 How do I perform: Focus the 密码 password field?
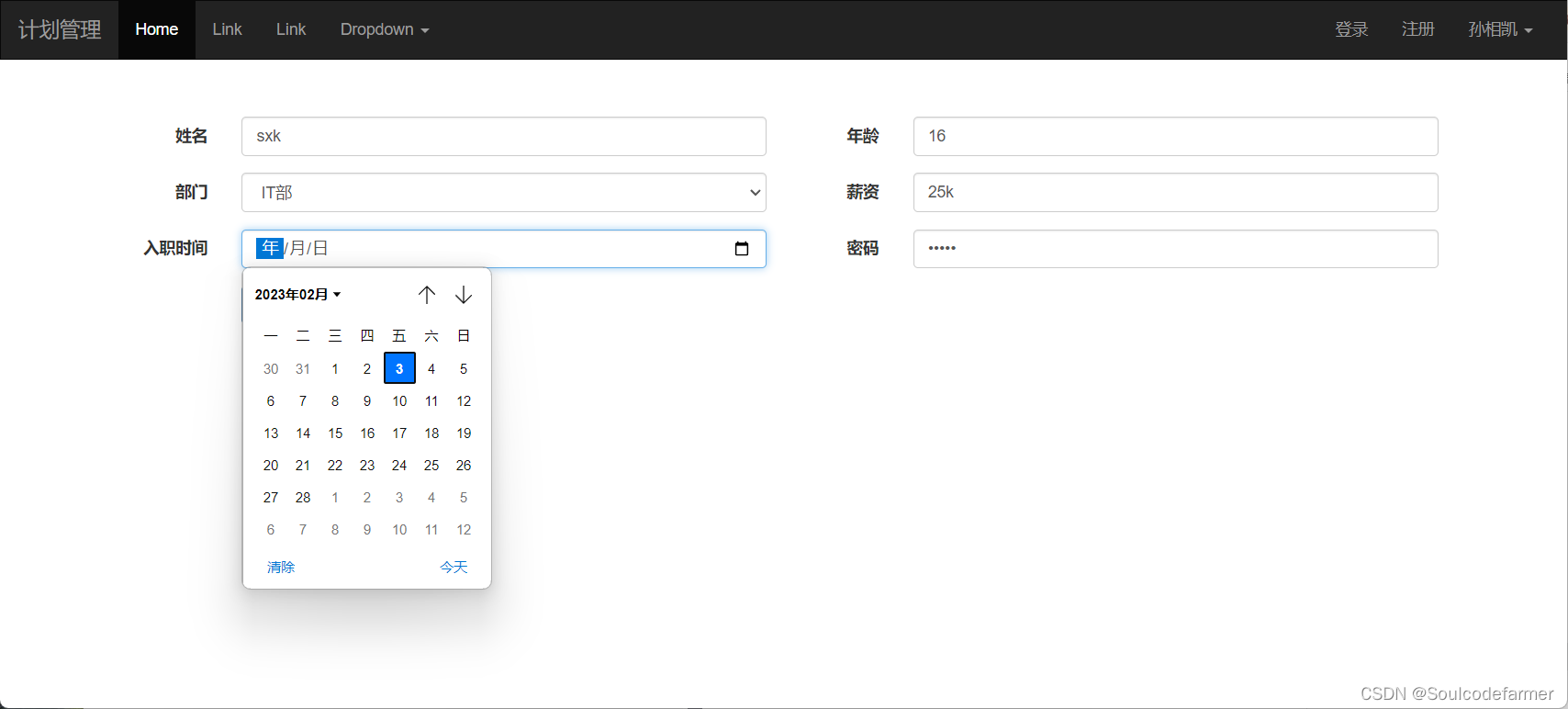coord(1176,249)
